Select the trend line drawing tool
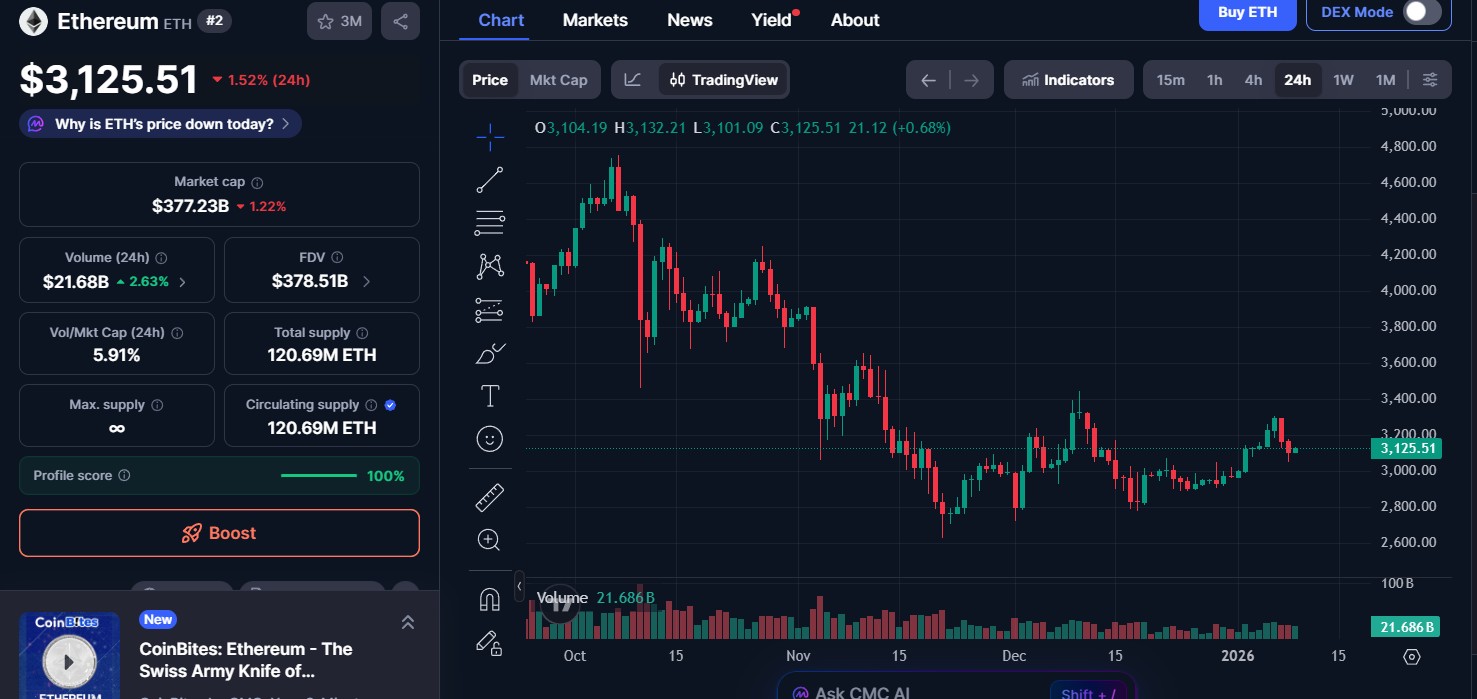Image resolution: width=1477 pixels, height=699 pixels. pyautogui.click(x=490, y=180)
